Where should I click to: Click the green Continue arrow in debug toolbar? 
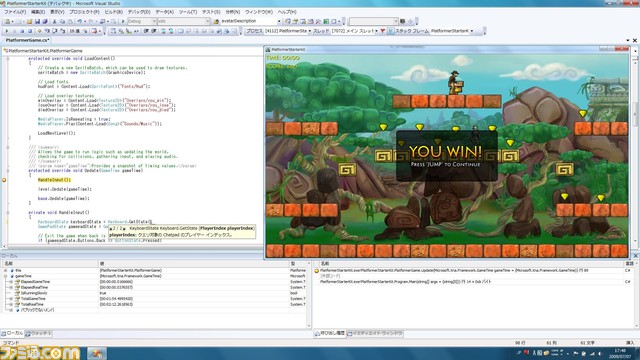[x=6, y=31]
